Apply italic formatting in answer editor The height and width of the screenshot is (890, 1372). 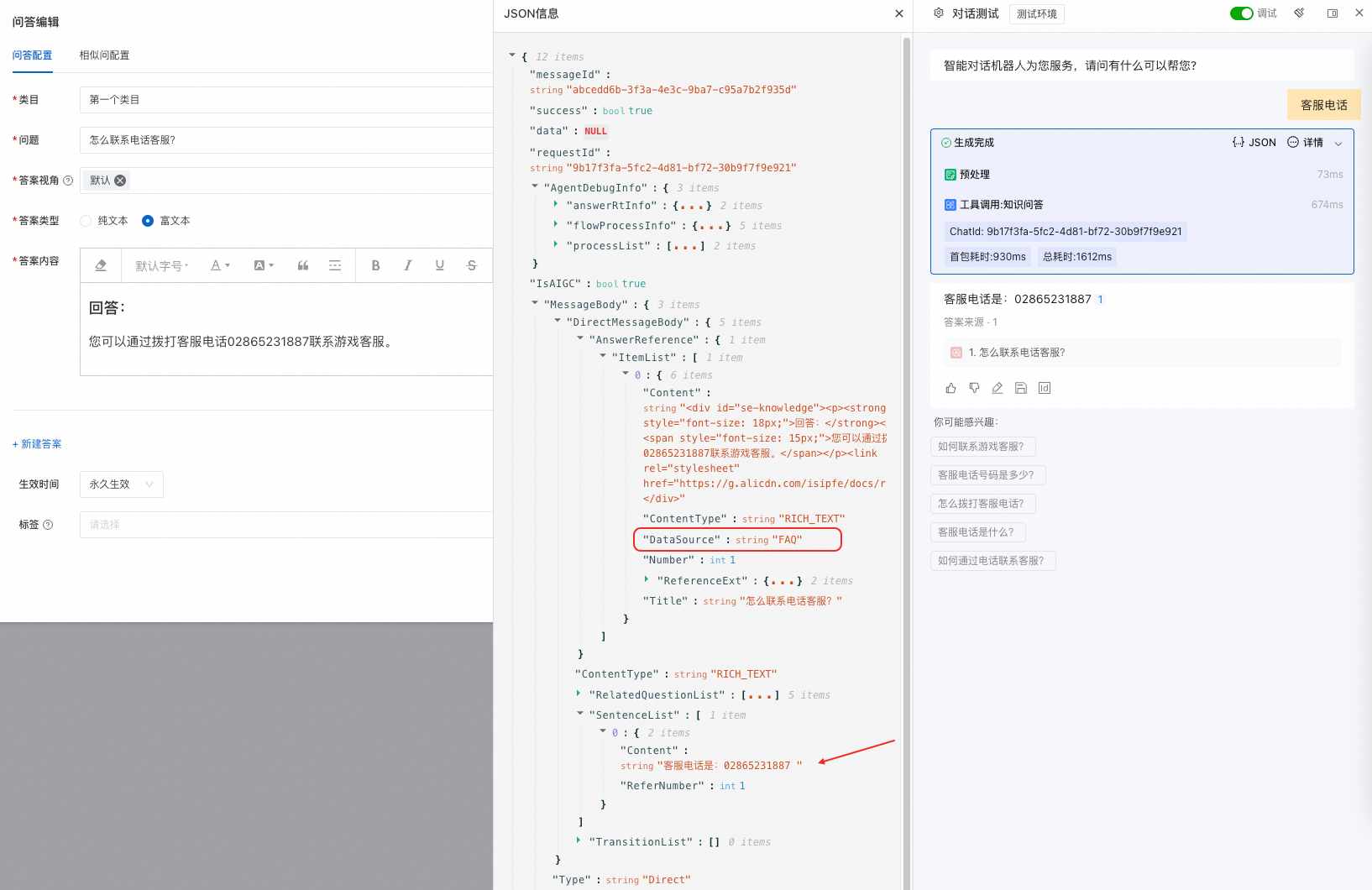pyautogui.click(x=407, y=265)
